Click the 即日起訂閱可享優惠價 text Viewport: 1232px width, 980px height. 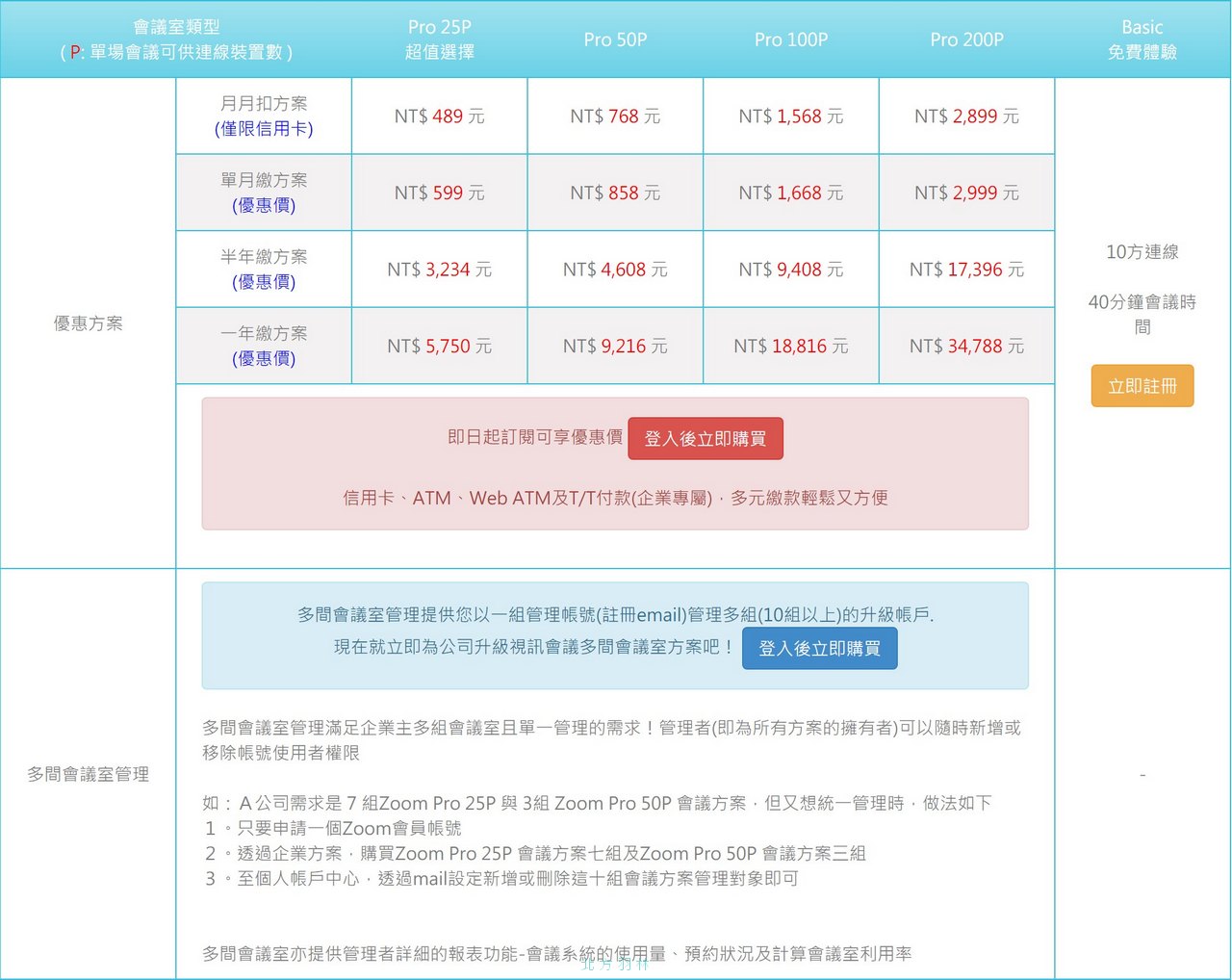pos(535,437)
